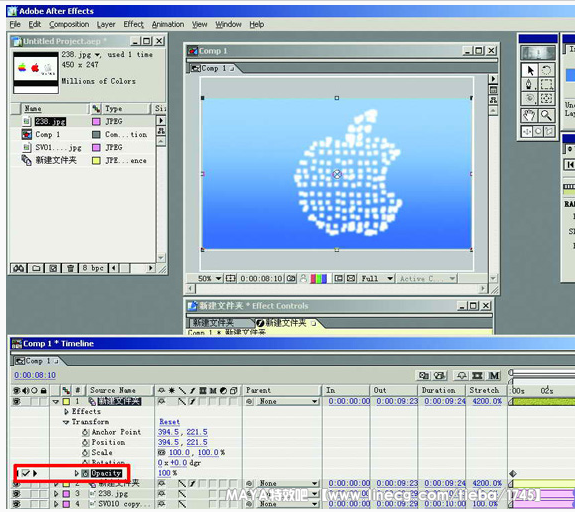
Task: Click the Type column header in Project
Action: pos(126,109)
